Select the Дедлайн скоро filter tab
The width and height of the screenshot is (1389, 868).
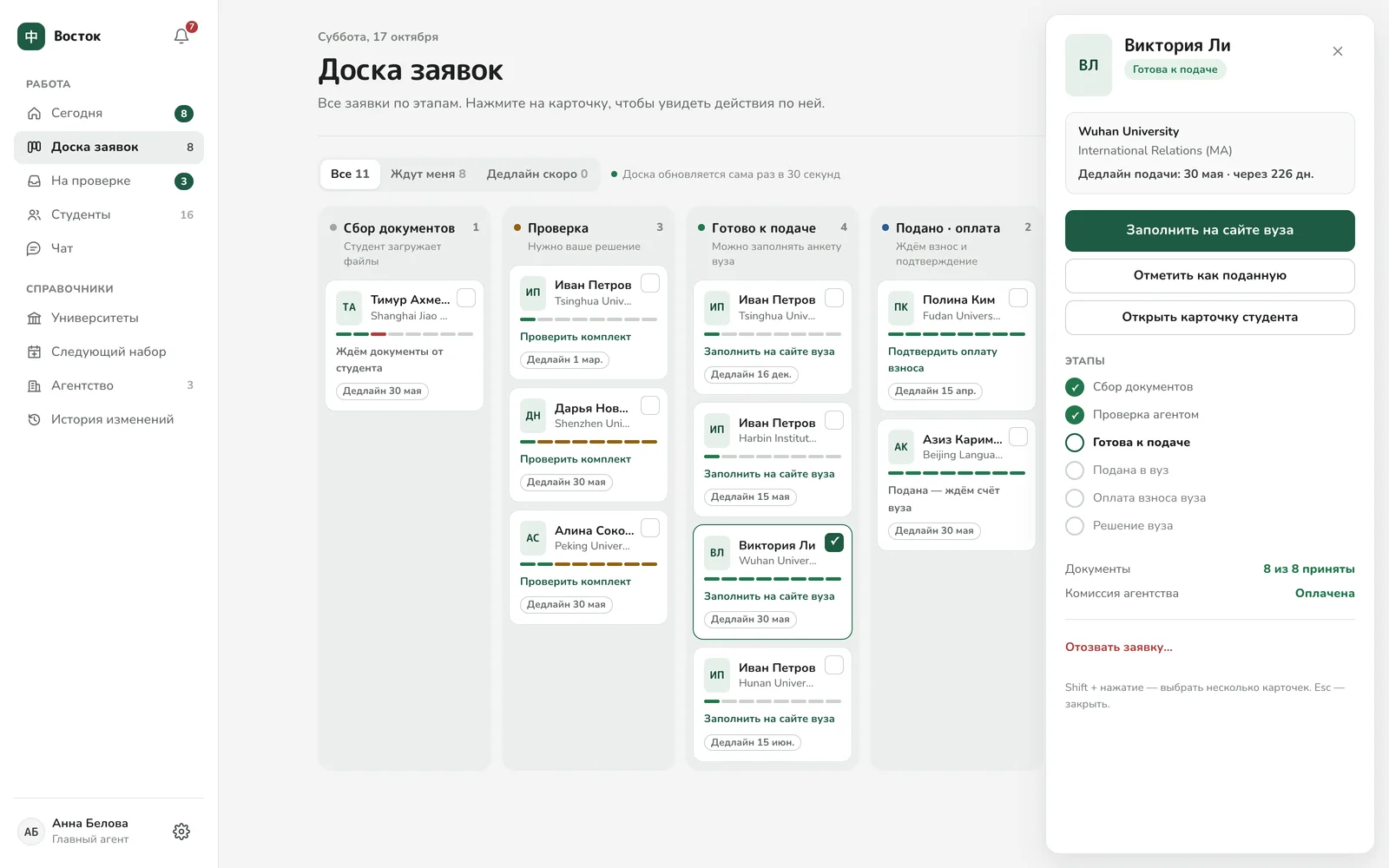coord(537,174)
